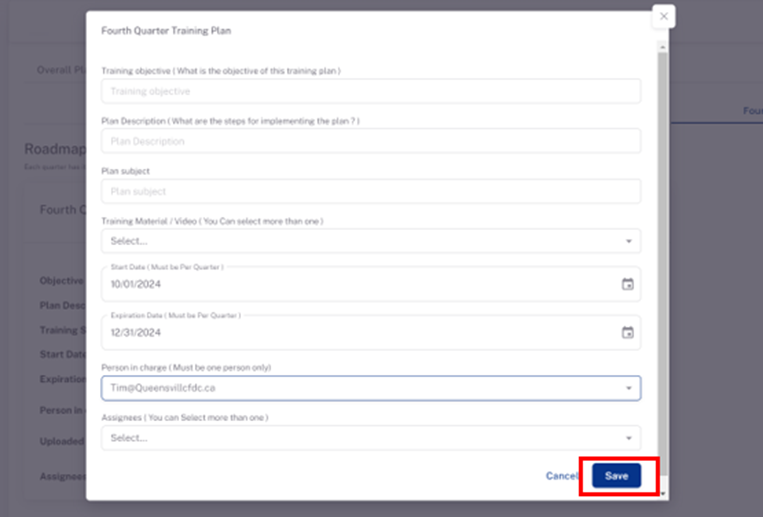Viewport: 763px width, 517px height.
Task: Save the training plan
Action: click(x=617, y=476)
